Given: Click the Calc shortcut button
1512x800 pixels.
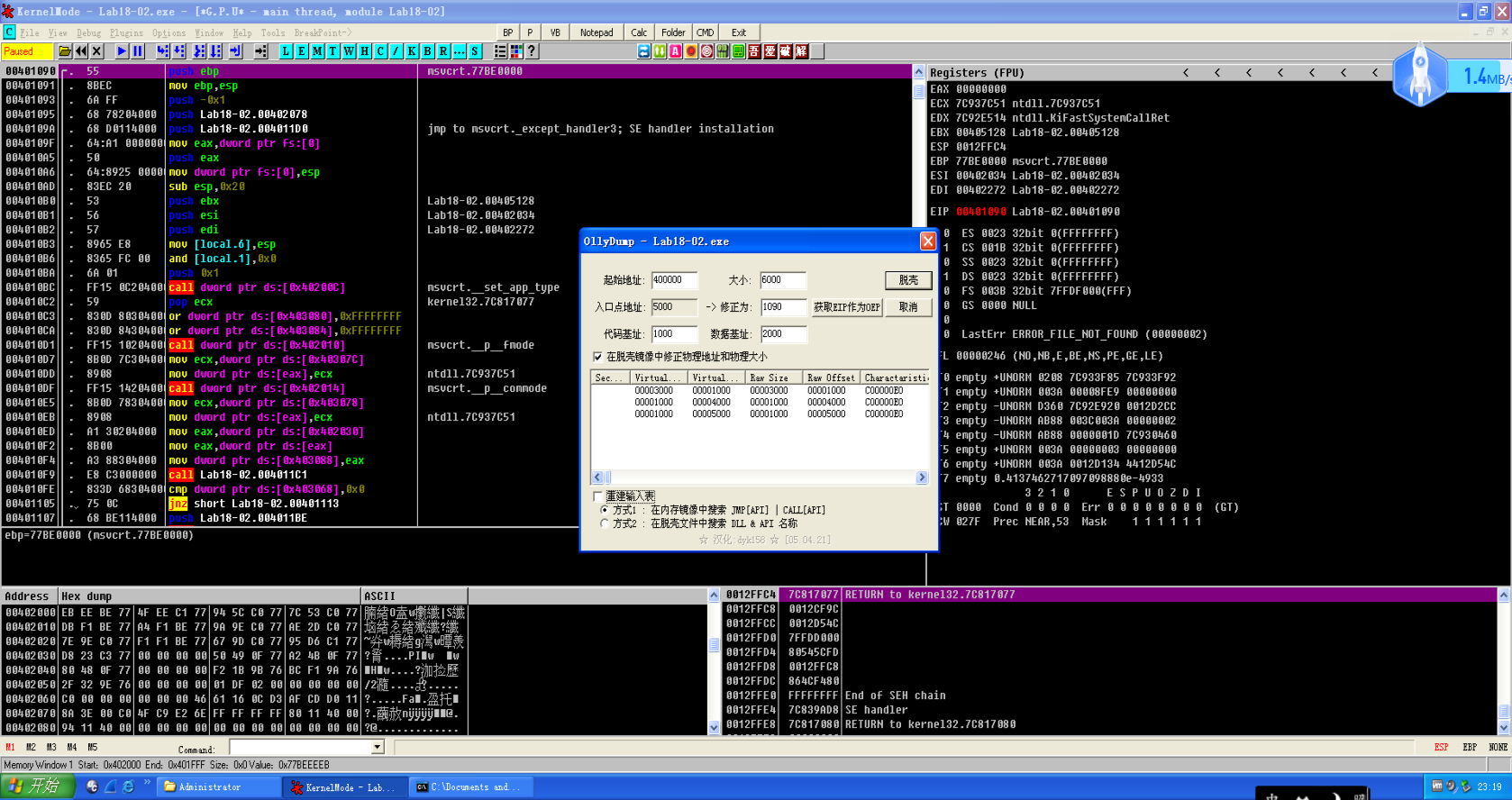Looking at the screenshot, I should pos(639,32).
